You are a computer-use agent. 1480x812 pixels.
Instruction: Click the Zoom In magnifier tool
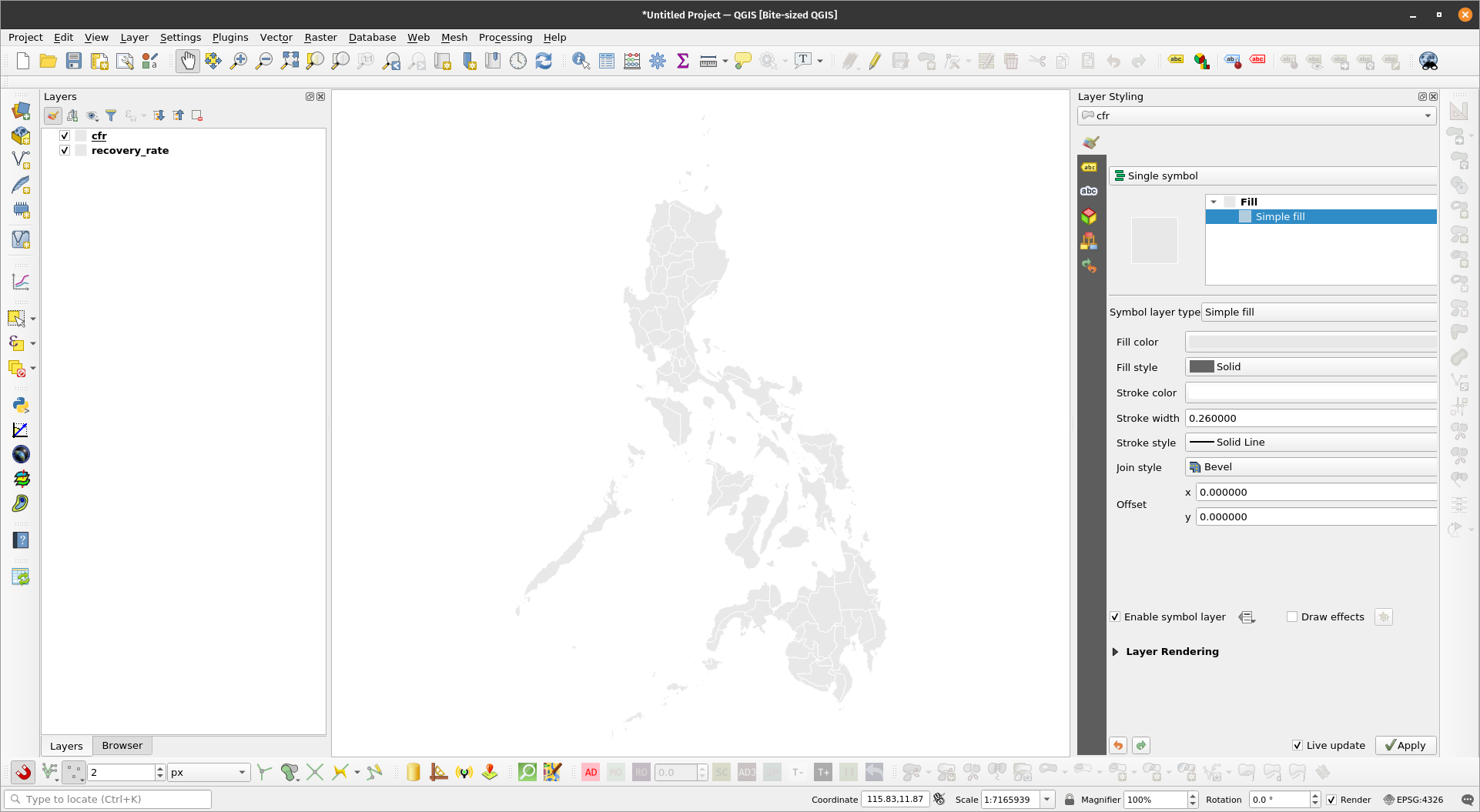point(239,61)
